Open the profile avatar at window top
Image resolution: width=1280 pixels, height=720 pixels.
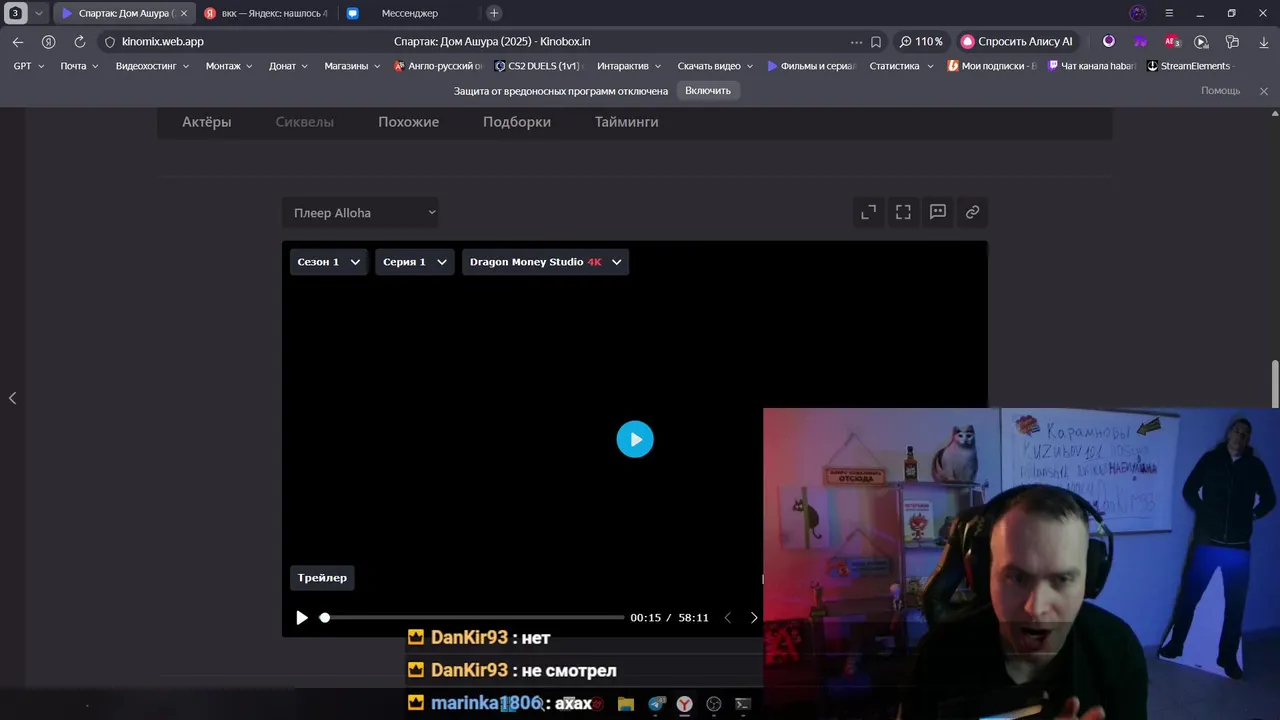click(1138, 13)
